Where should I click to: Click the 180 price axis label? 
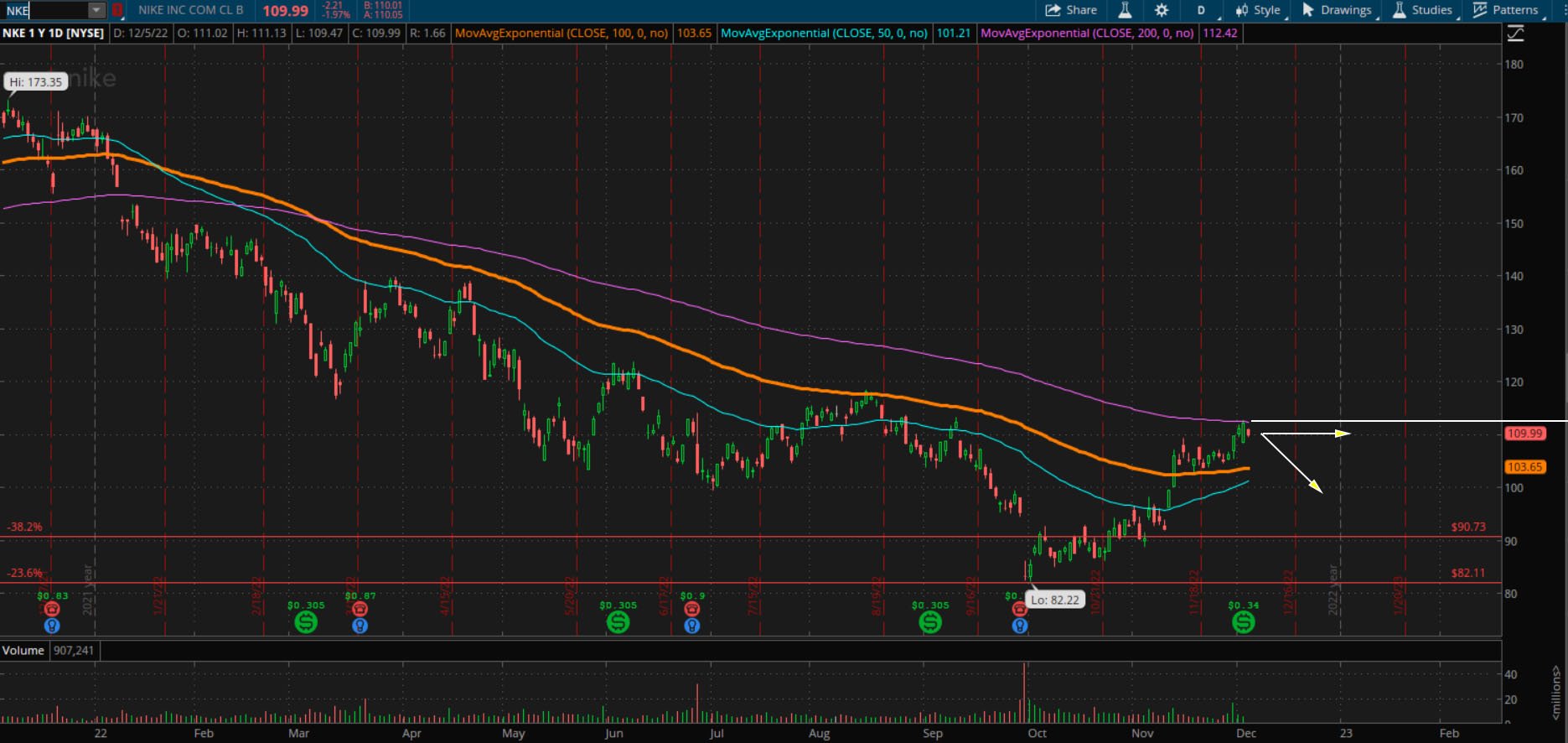pos(1514,64)
